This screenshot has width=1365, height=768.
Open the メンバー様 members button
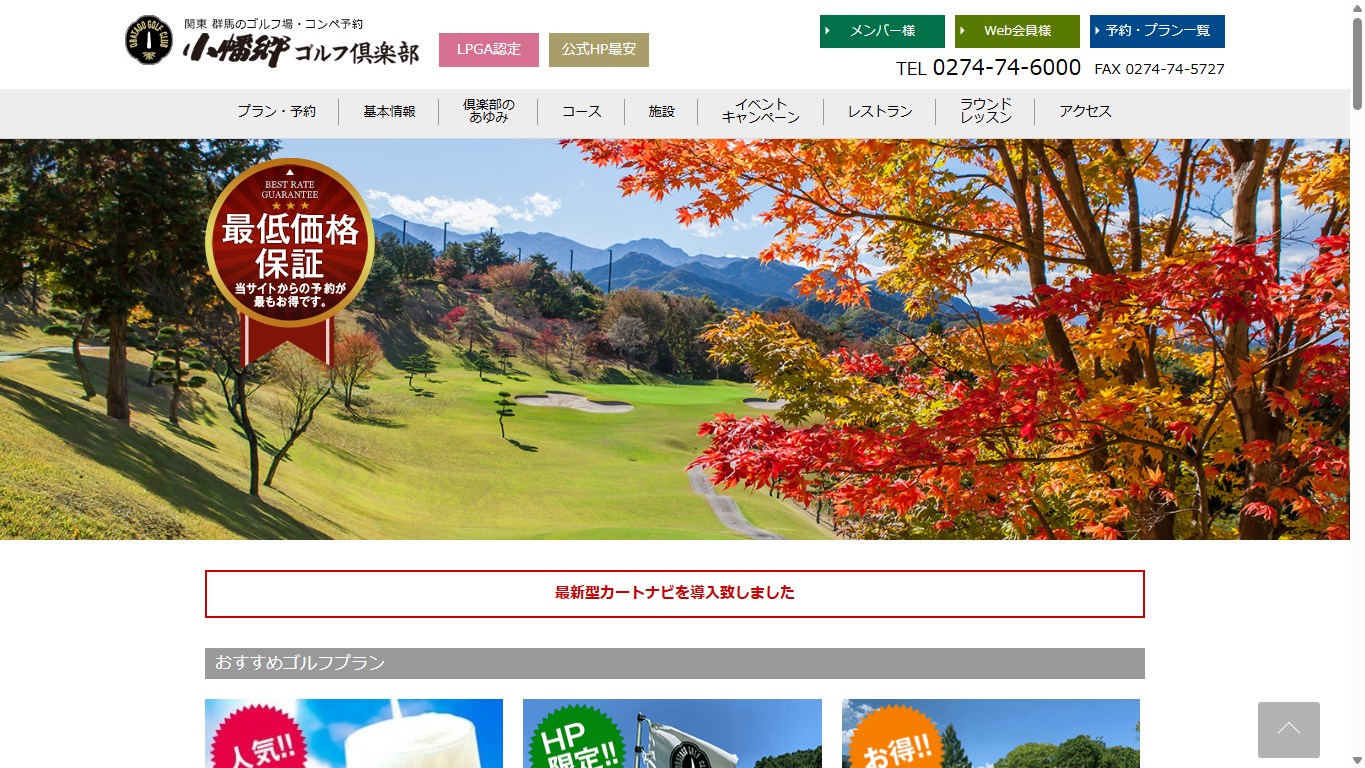pos(882,31)
